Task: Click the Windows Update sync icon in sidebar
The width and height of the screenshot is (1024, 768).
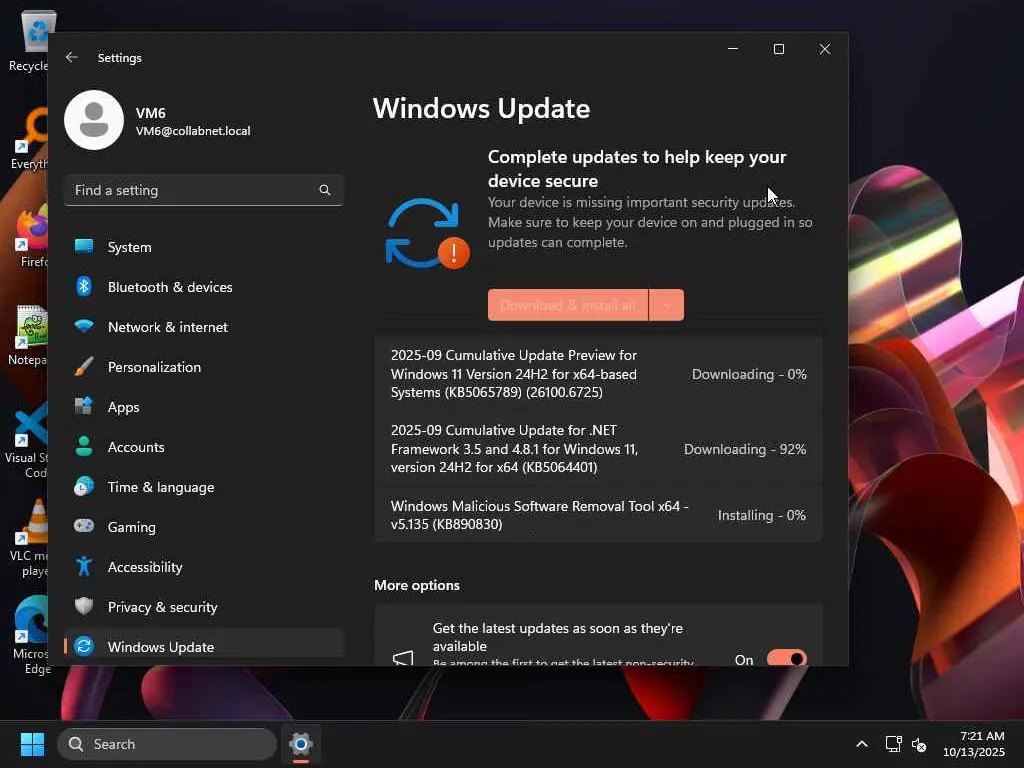Action: click(84, 646)
